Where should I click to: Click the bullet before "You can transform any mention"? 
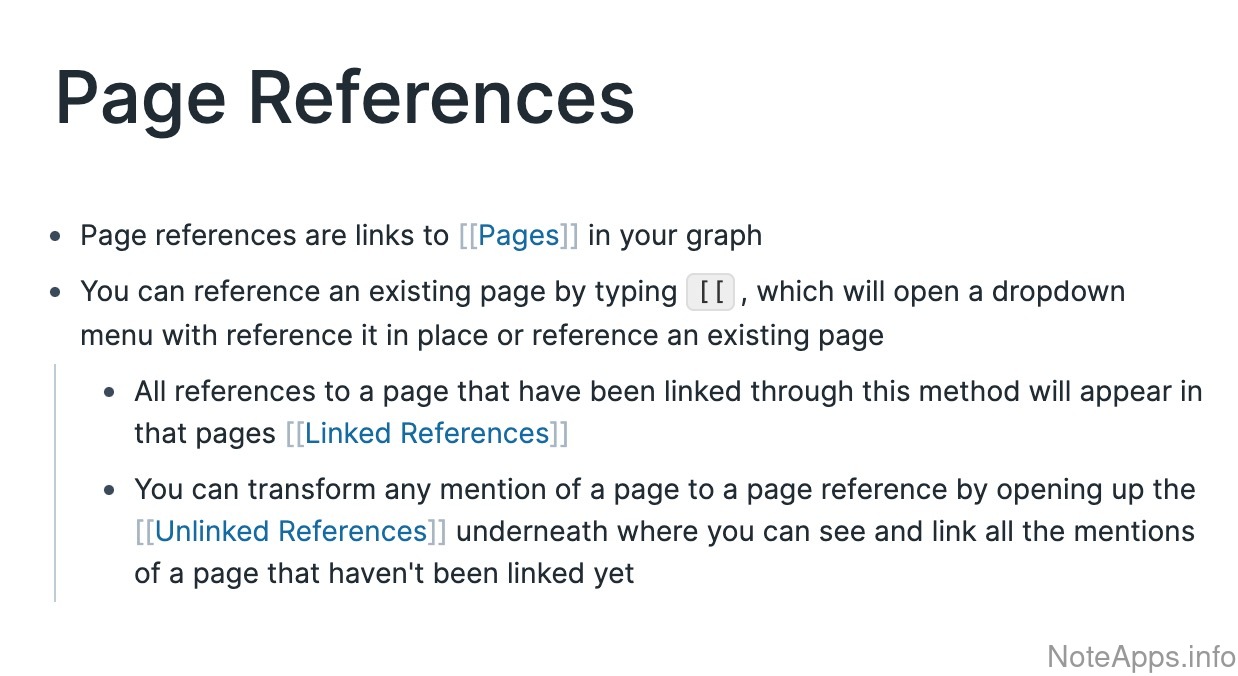110,490
